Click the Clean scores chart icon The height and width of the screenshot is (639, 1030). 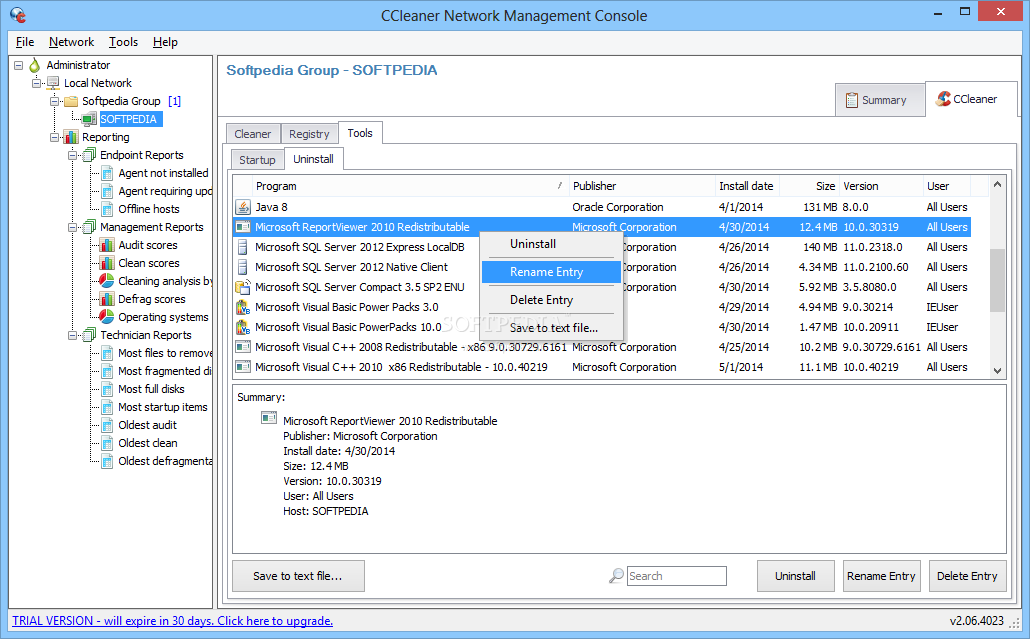point(107,263)
